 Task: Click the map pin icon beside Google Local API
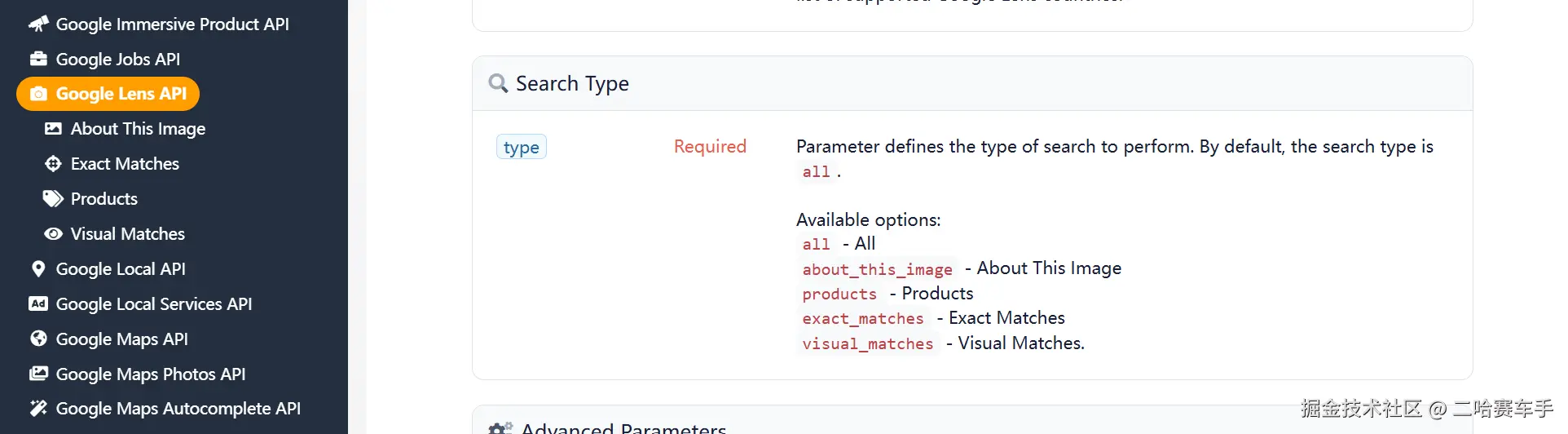38,269
